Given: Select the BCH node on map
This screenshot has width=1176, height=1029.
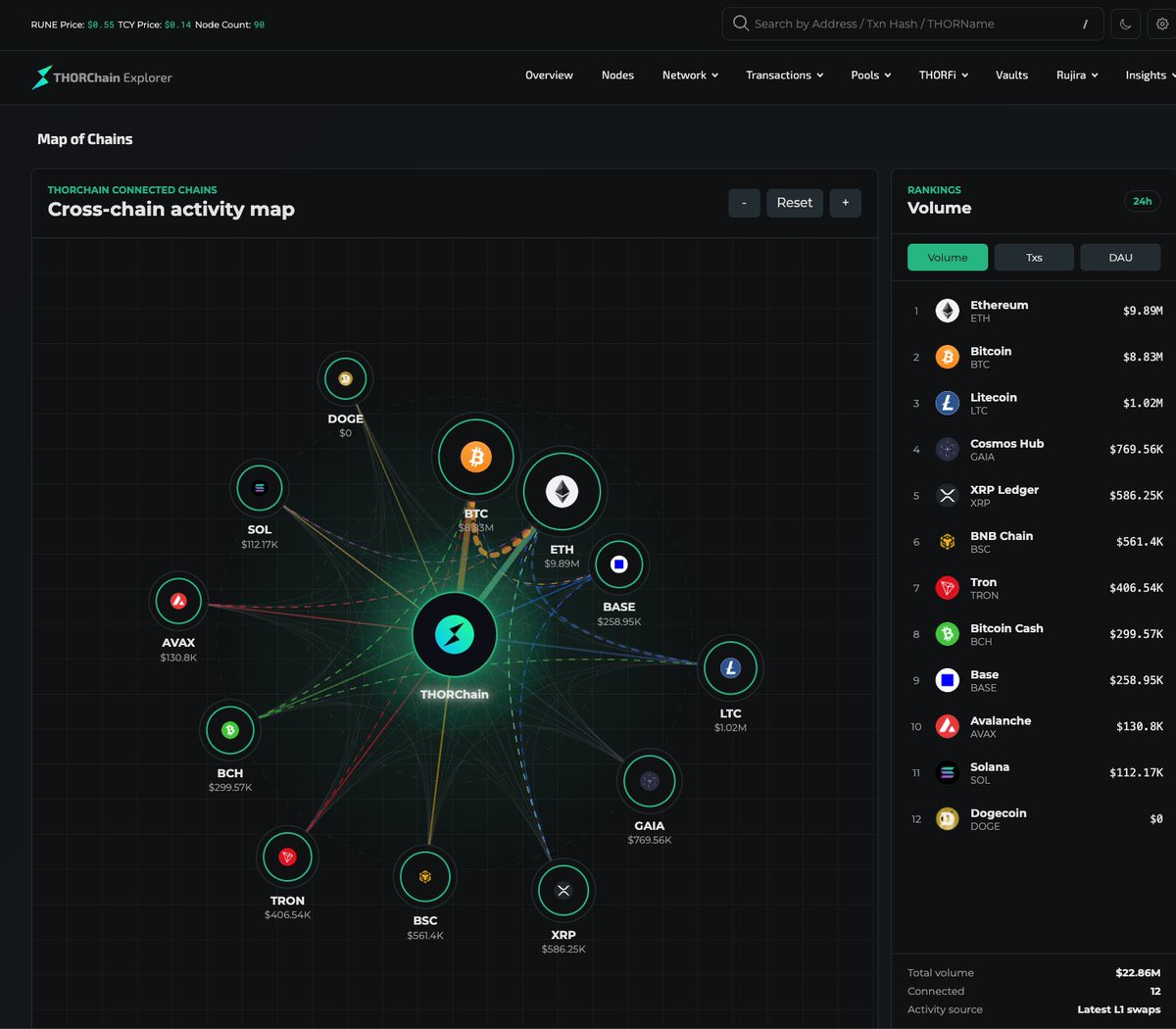Looking at the screenshot, I should [230, 730].
